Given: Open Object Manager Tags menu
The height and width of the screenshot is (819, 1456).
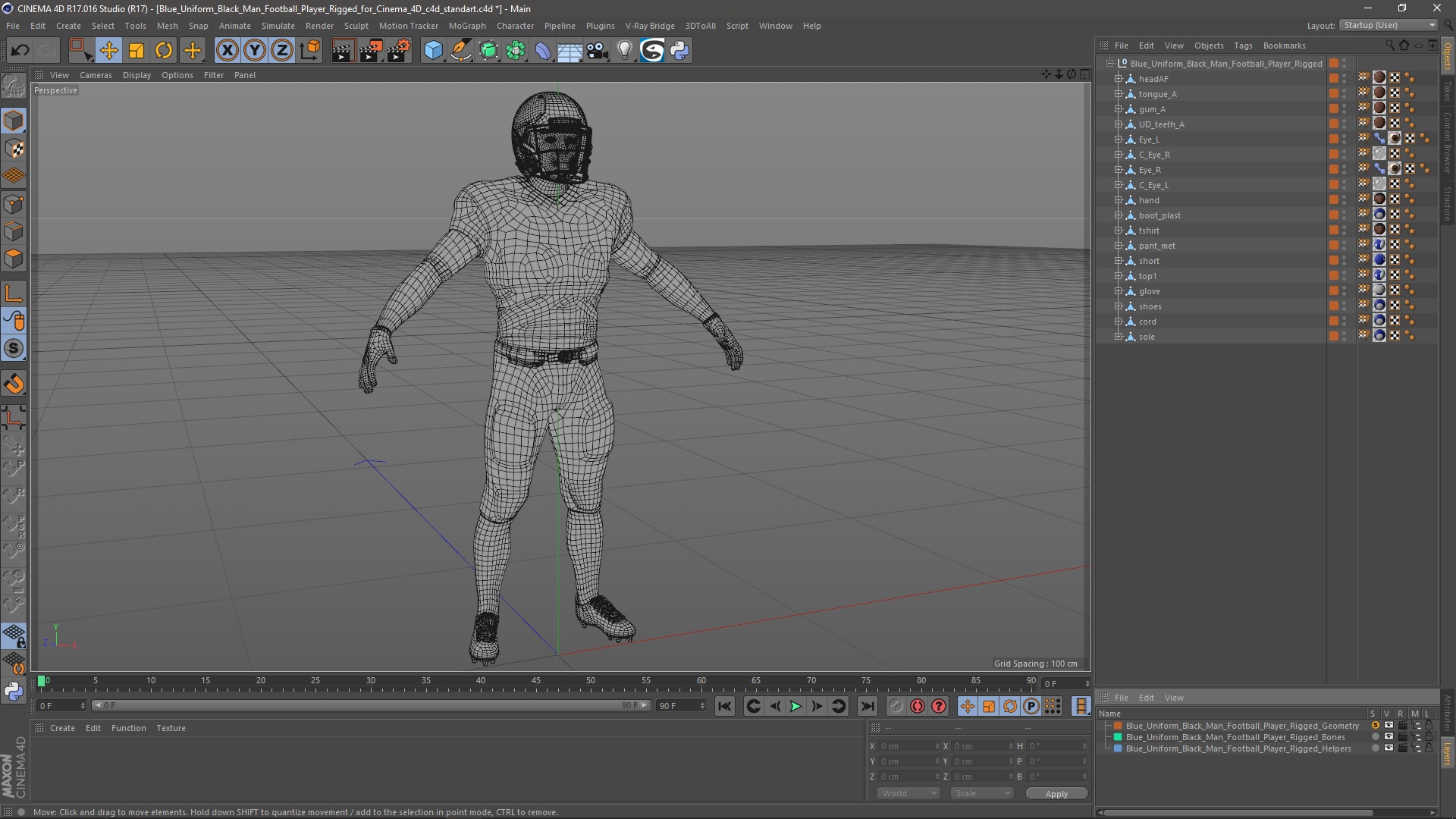Looking at the screenshot, I should (x=1243, y=45).
